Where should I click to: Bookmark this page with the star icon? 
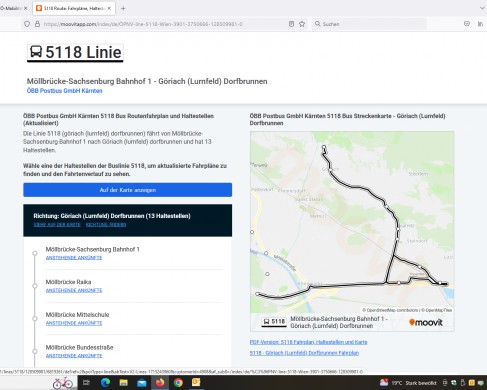[302, 24]
